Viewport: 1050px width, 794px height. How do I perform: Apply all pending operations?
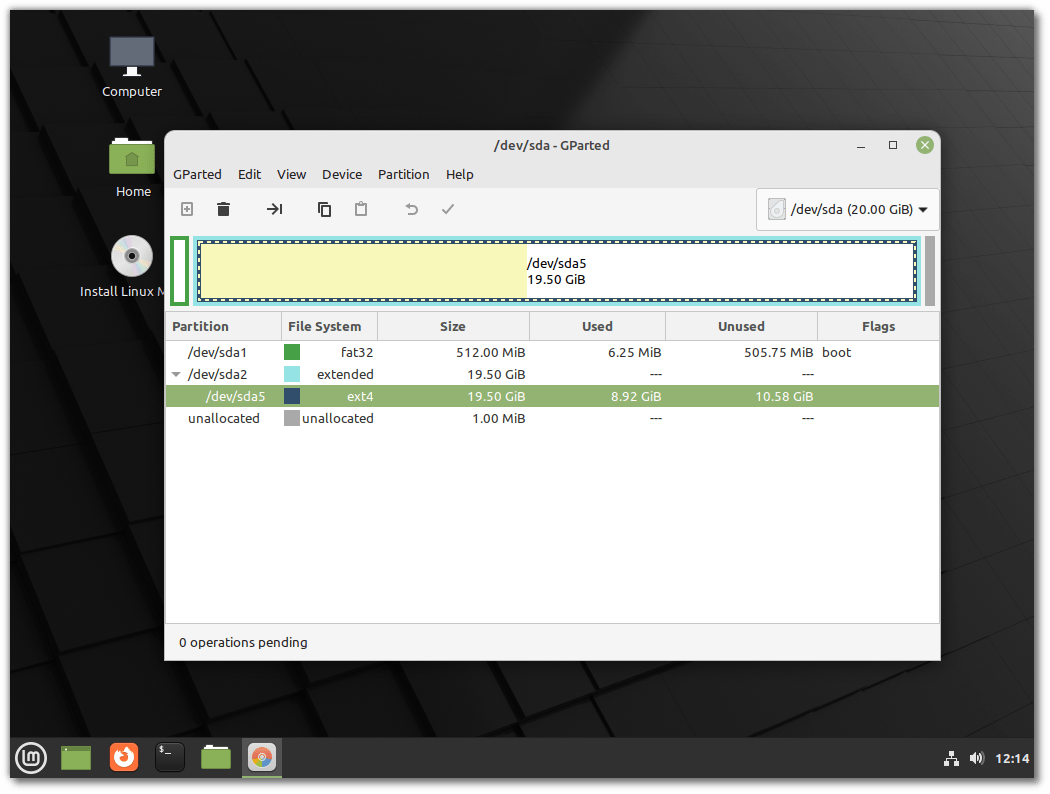tap(447, 209)
